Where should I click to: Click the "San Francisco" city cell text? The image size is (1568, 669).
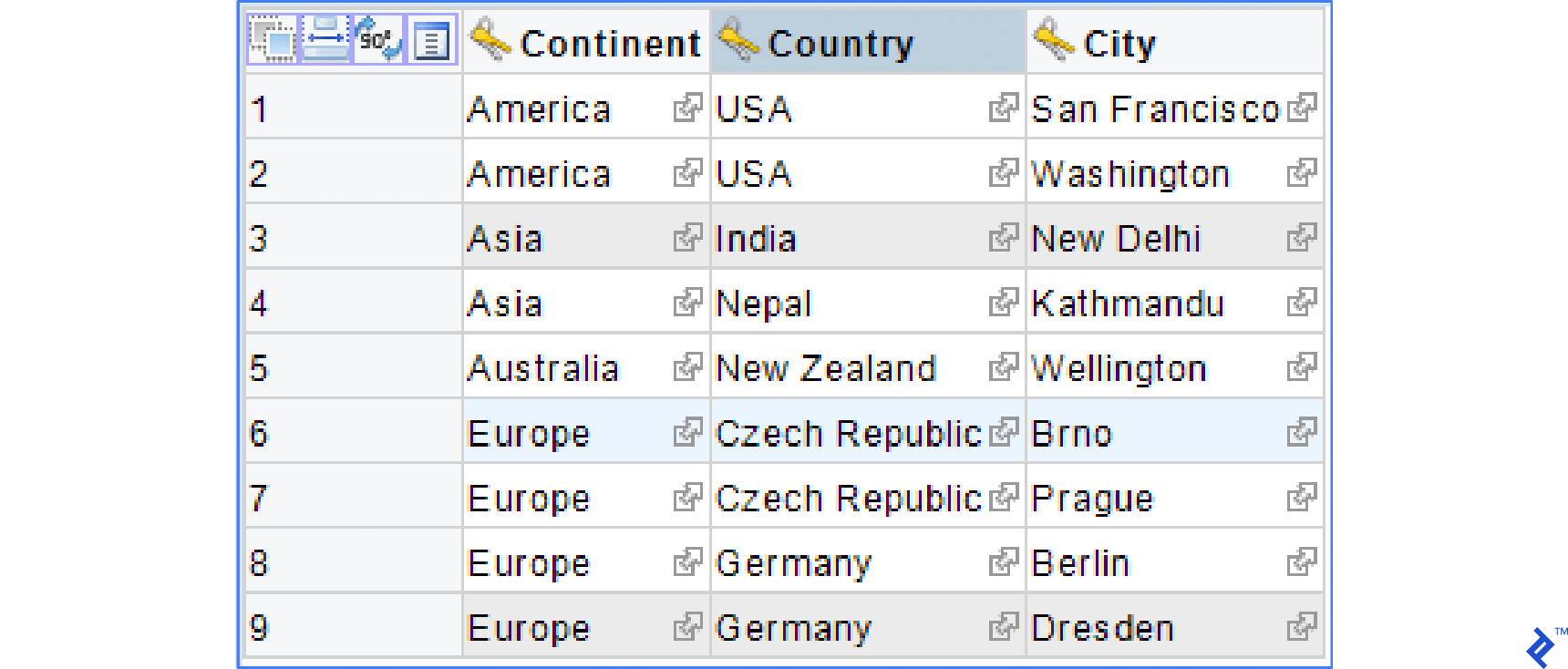[1156, 109]
